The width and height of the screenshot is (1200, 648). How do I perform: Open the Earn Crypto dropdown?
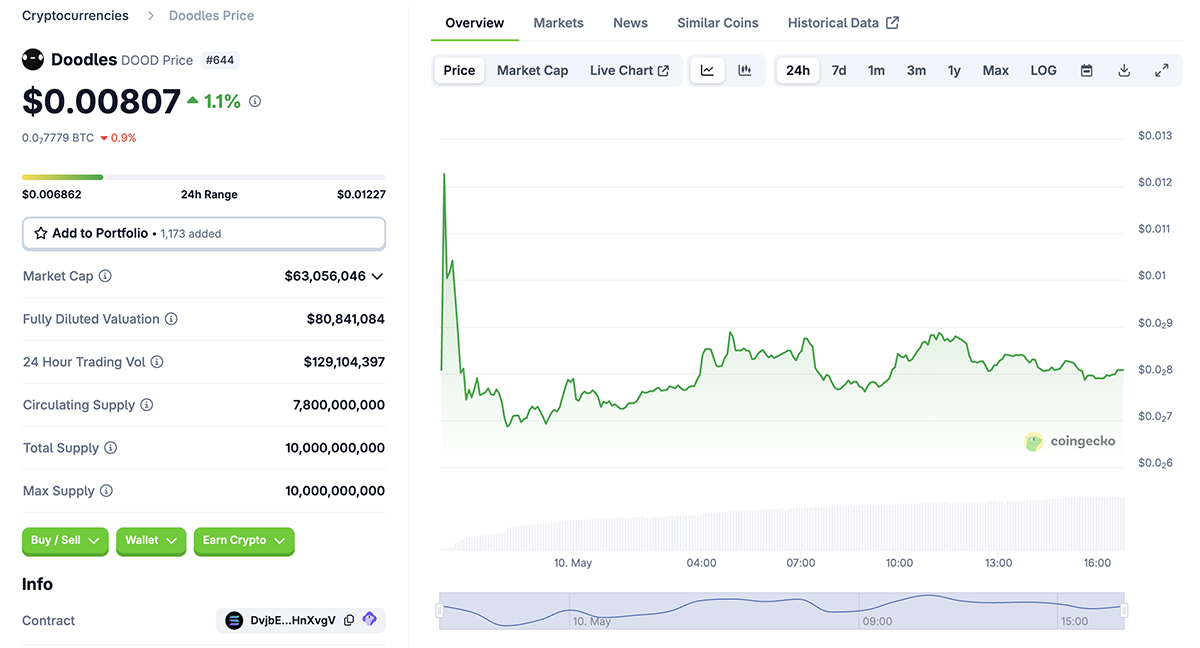tap(244, 541)
